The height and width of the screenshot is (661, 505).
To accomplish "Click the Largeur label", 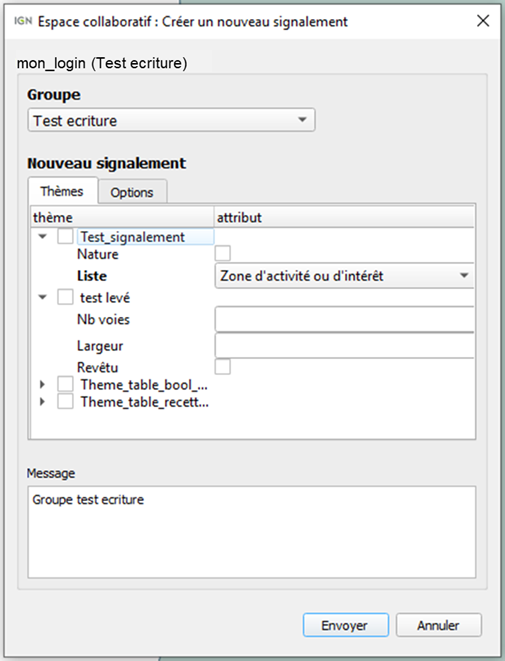I will pos(100,346).
